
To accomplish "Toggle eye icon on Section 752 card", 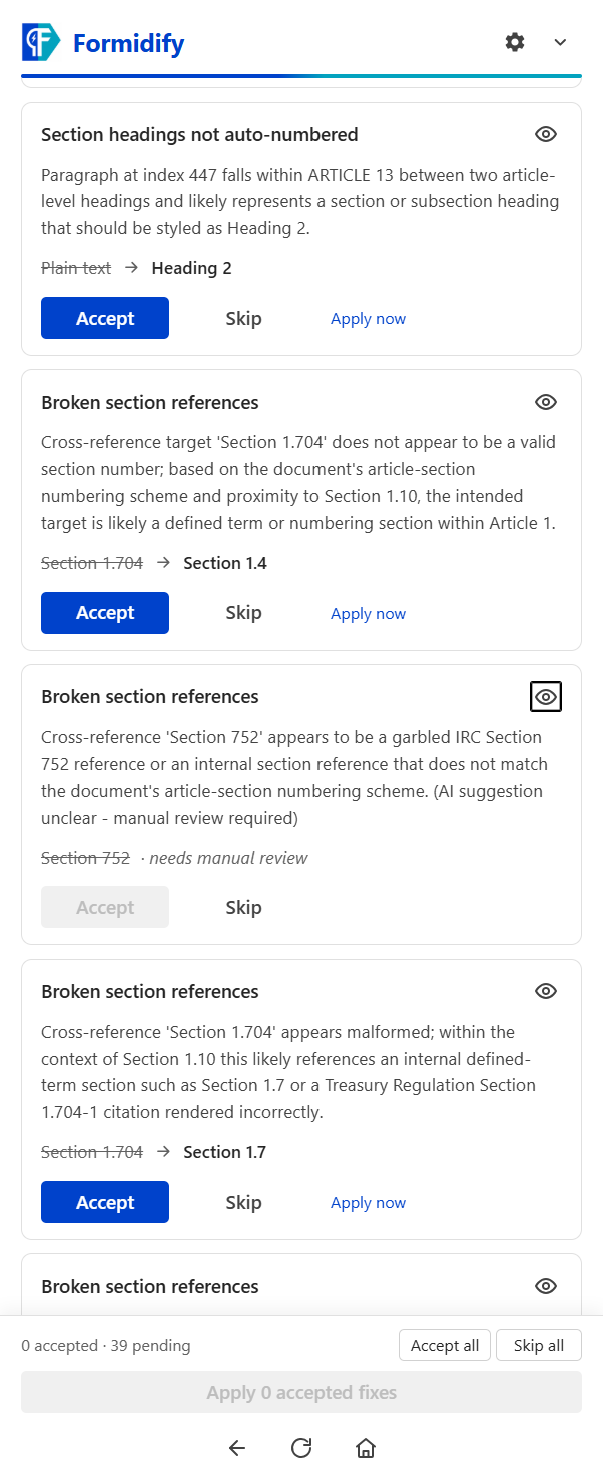I will pyautogui.click(x=545, y=697).
